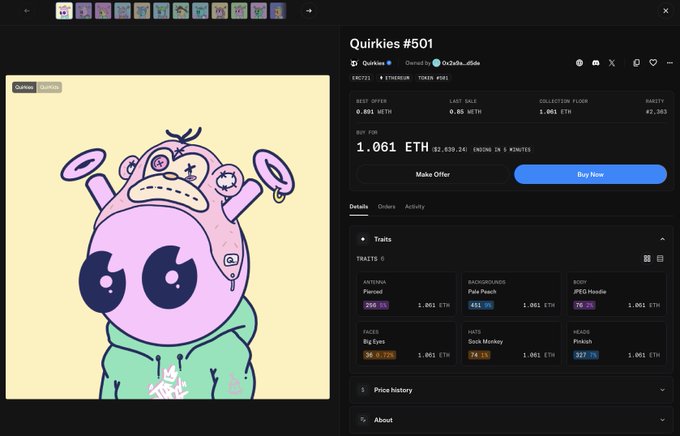
Task: Click the Traits section diamond icon
Action: (363, 239)
